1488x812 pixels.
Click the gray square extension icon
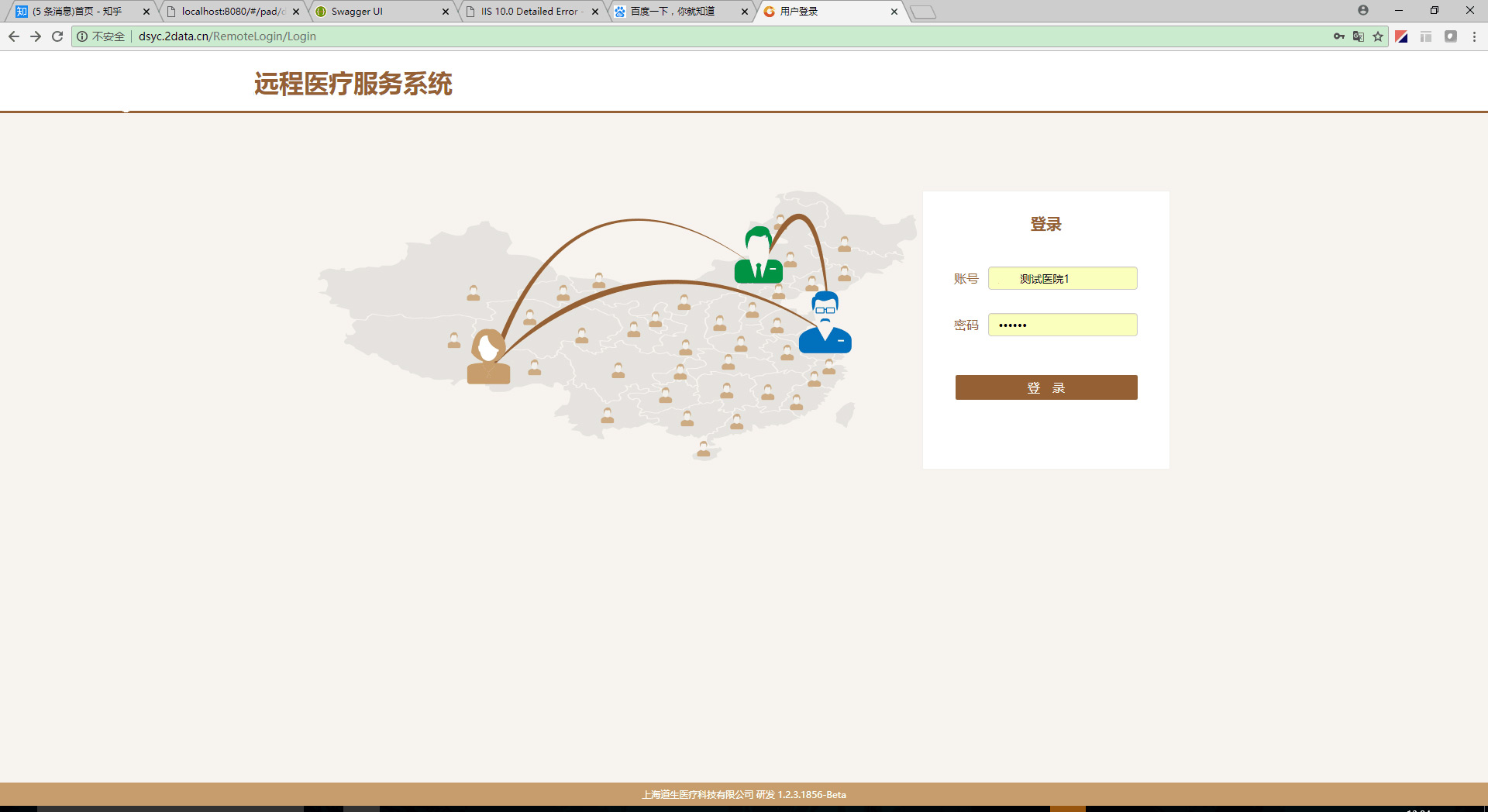point(1451,36)
